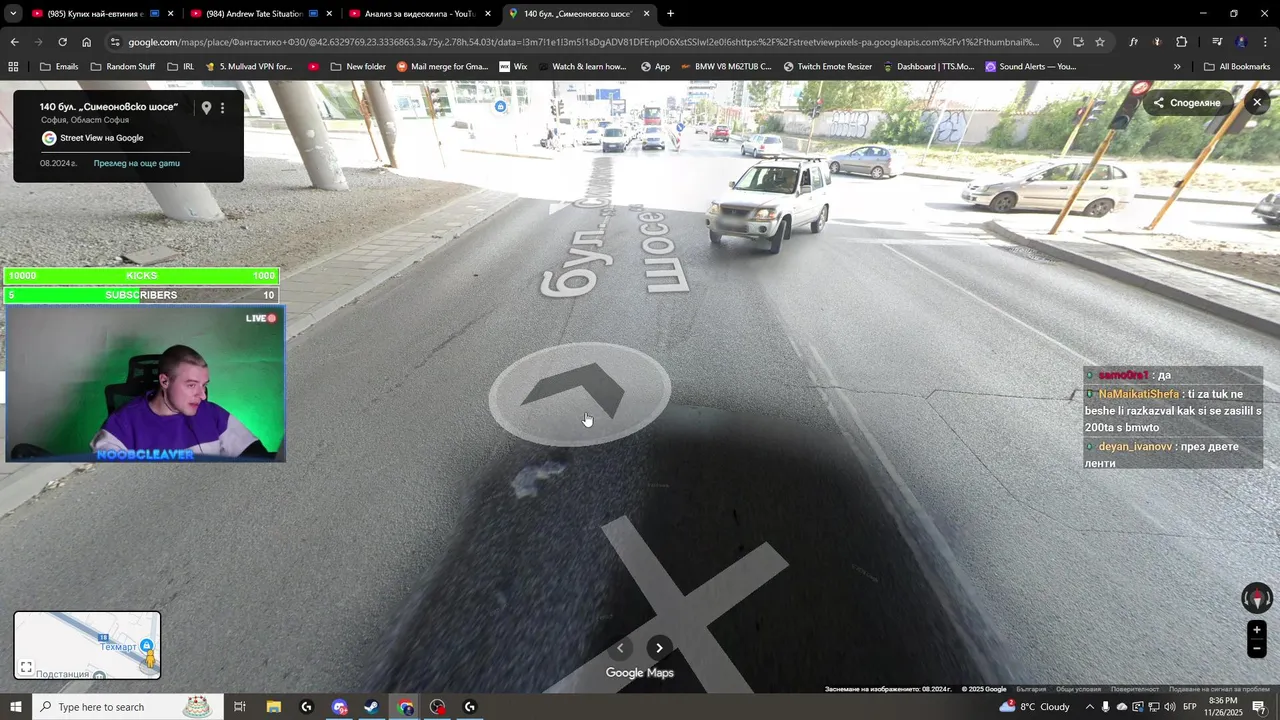Click the location pin icon in address card
Viewport: 1280px width, 720px height.
point(206,108)
